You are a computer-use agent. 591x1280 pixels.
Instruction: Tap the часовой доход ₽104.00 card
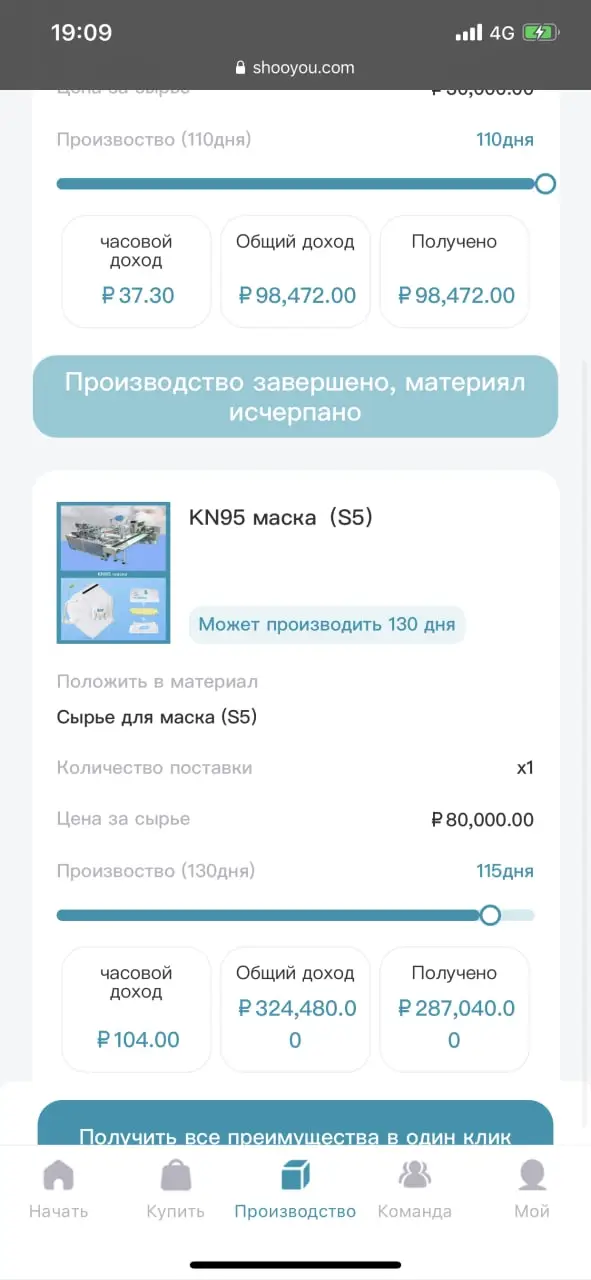137,1009
